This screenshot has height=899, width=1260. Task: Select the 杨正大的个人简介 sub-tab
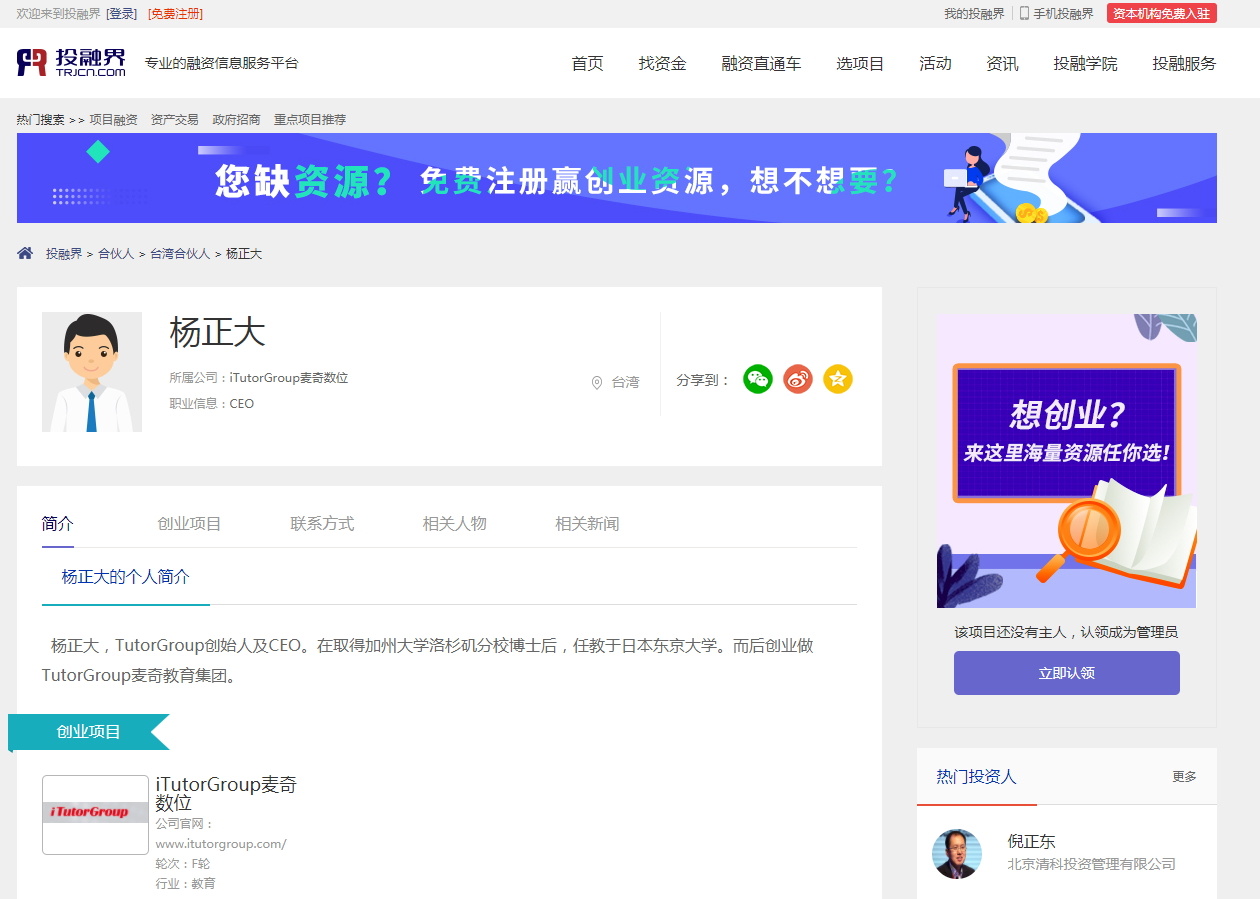tap(126, 577)
